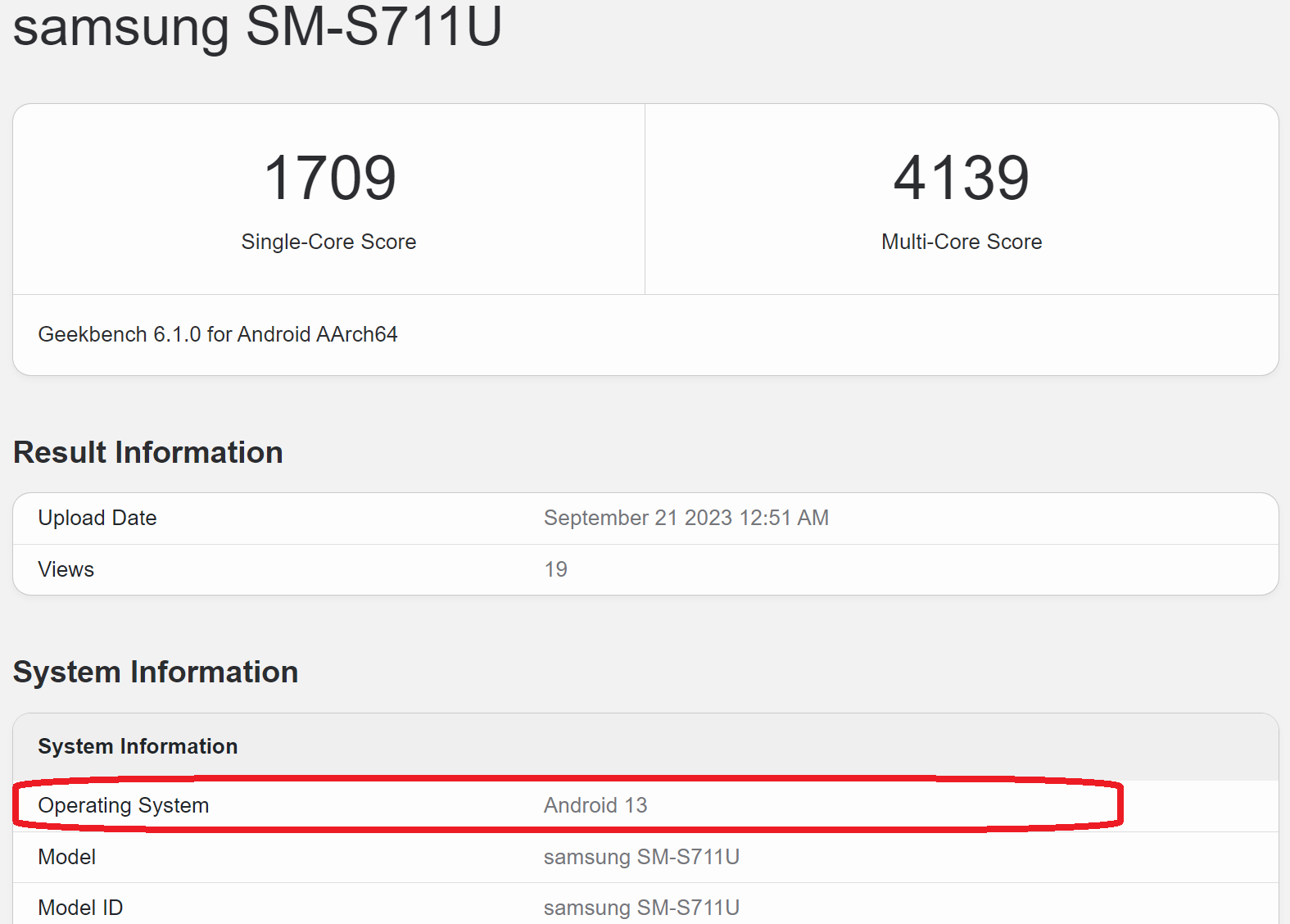
Task: Select the Single-Core Score label
Action: tap(328, 242)
